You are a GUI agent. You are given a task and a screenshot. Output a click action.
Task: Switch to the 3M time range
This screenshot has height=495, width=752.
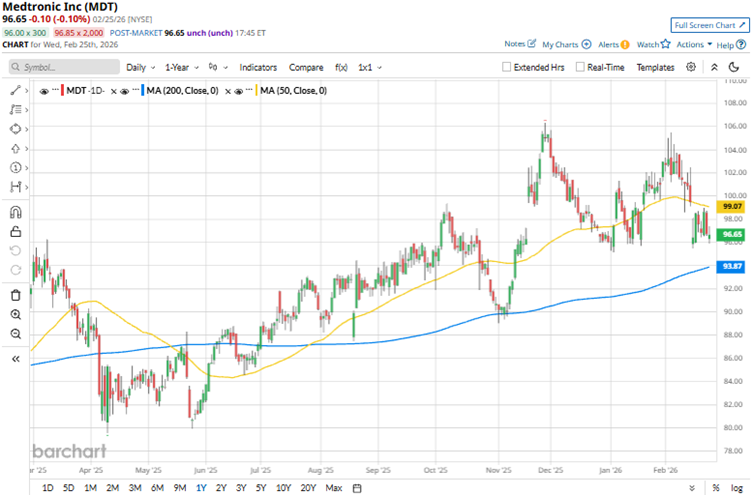(x=134, y=487)
